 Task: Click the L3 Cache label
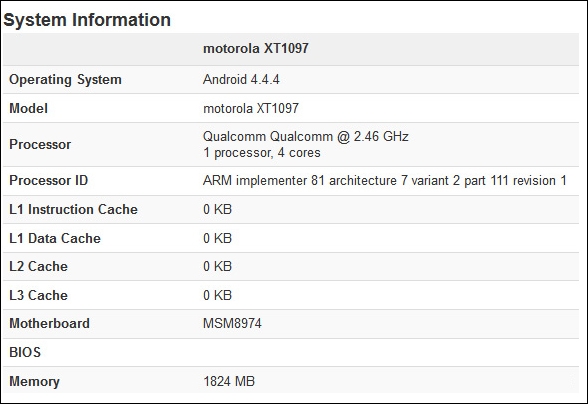click(38, 295)
